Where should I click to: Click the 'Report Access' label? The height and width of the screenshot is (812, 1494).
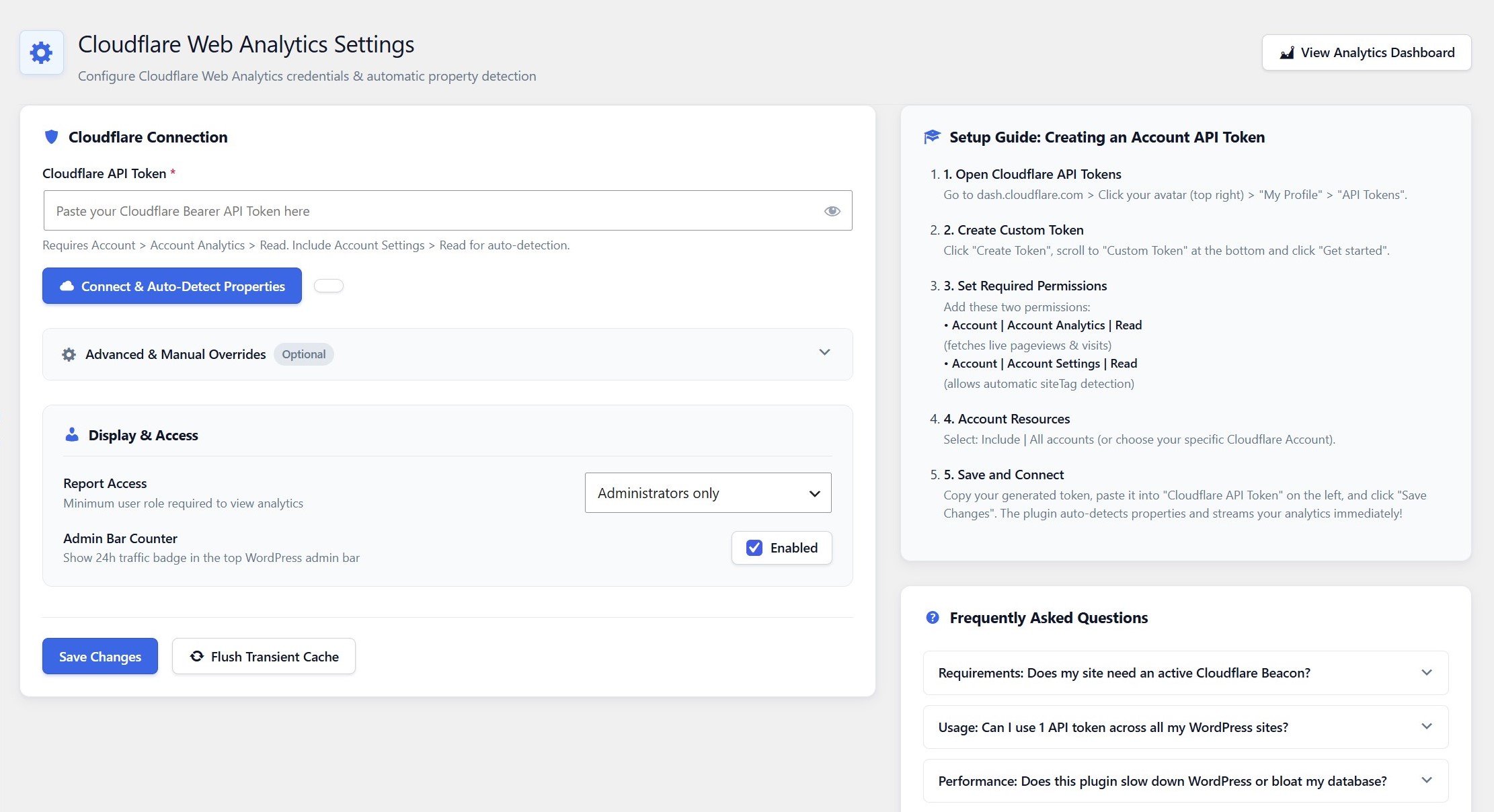point(105,483)
